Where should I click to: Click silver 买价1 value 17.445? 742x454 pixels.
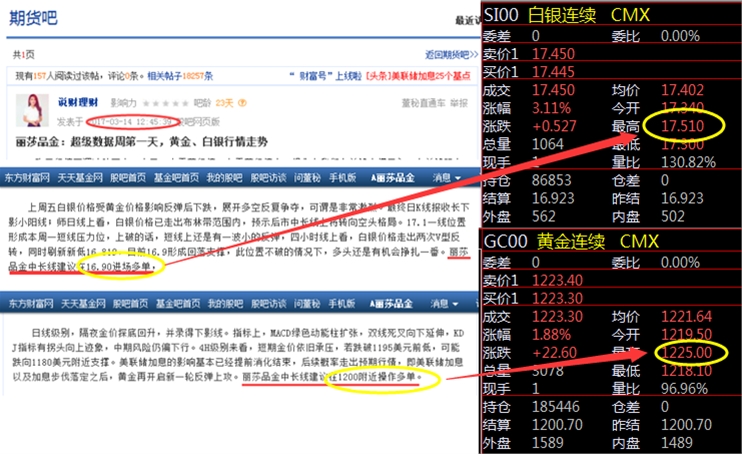click(553, 71)
